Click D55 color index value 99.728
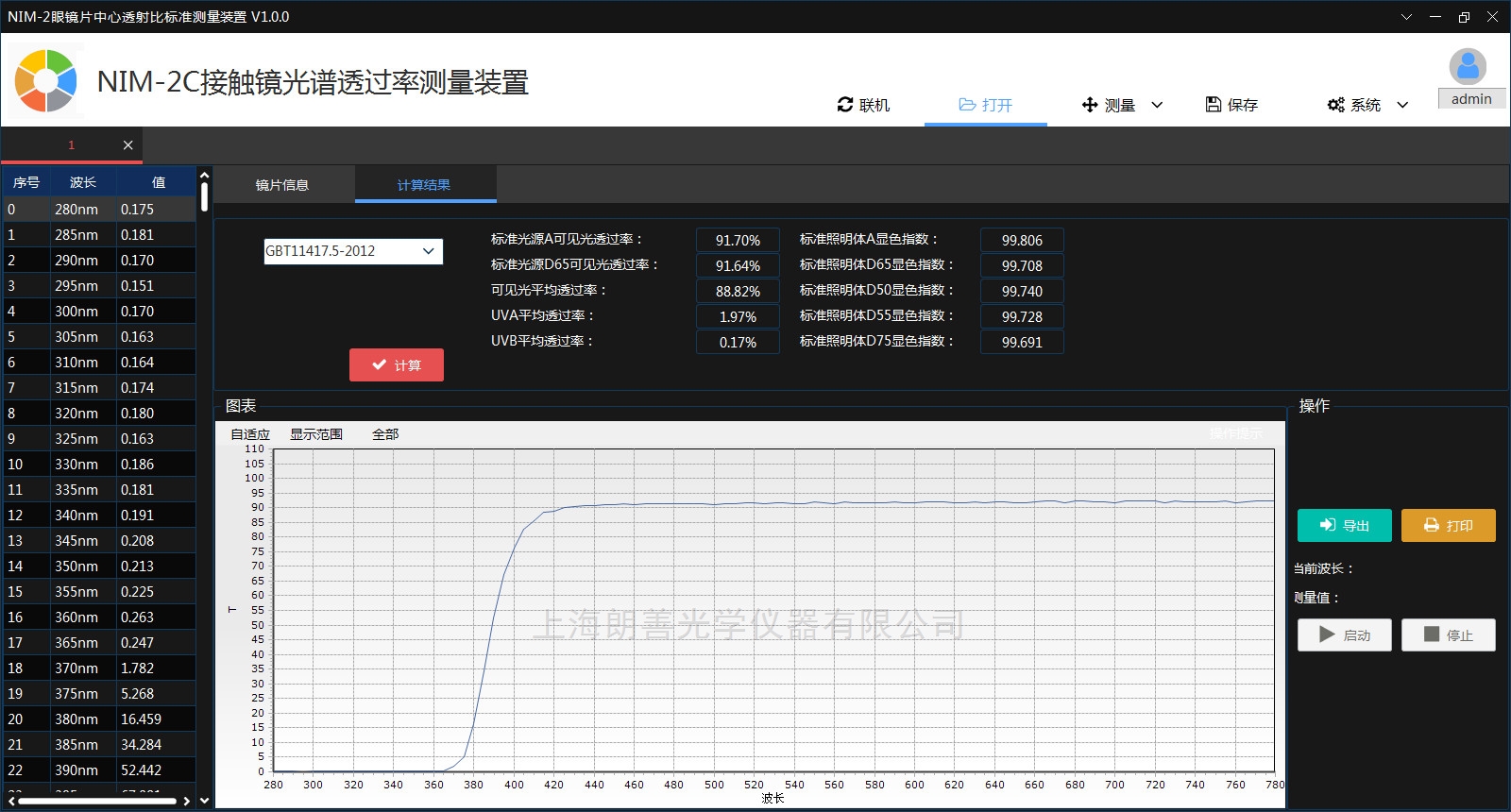The image size is (1511, 812). click(1022, 317)
